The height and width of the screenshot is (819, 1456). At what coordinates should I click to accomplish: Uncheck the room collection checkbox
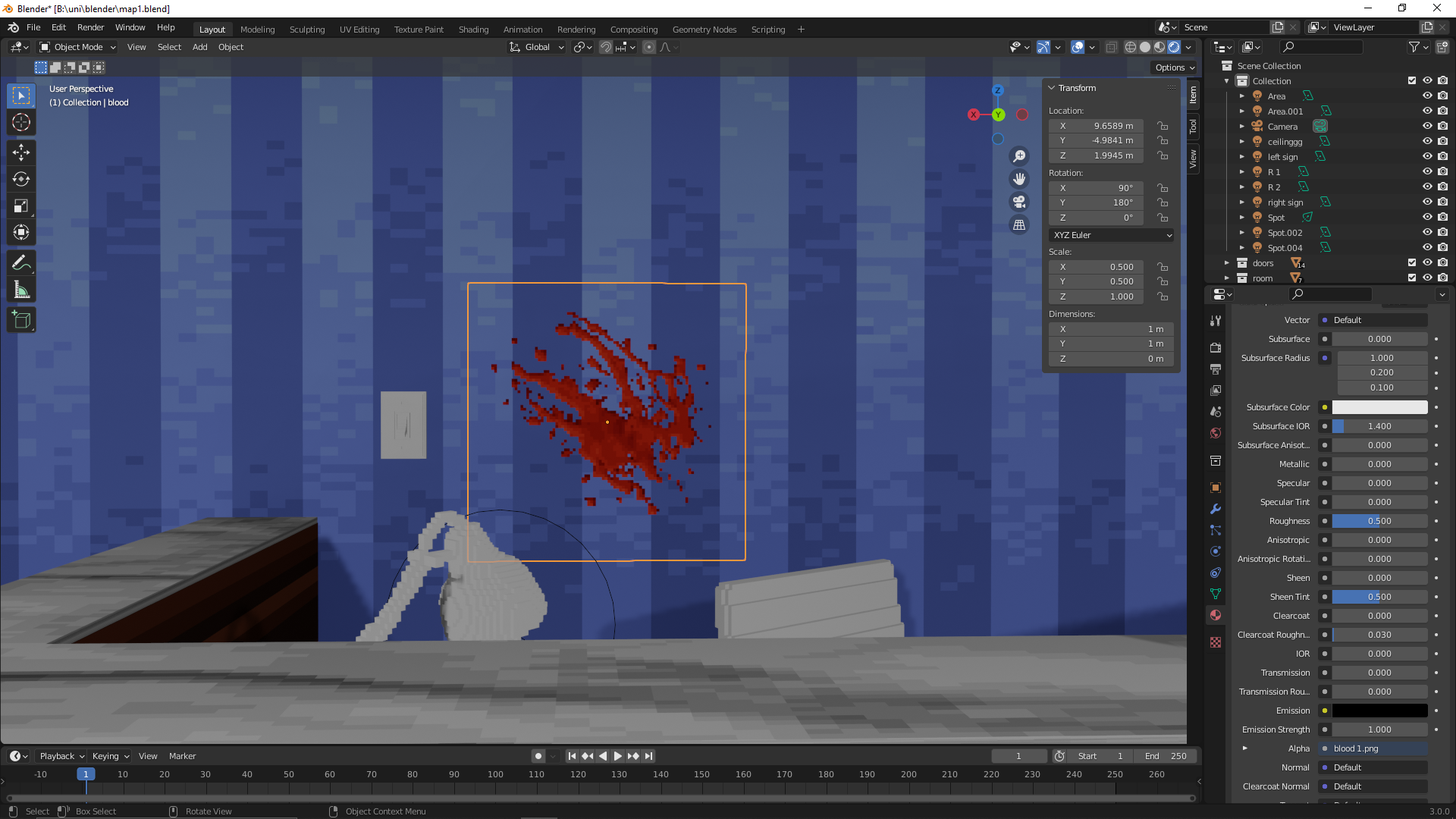coord(1411,278)
